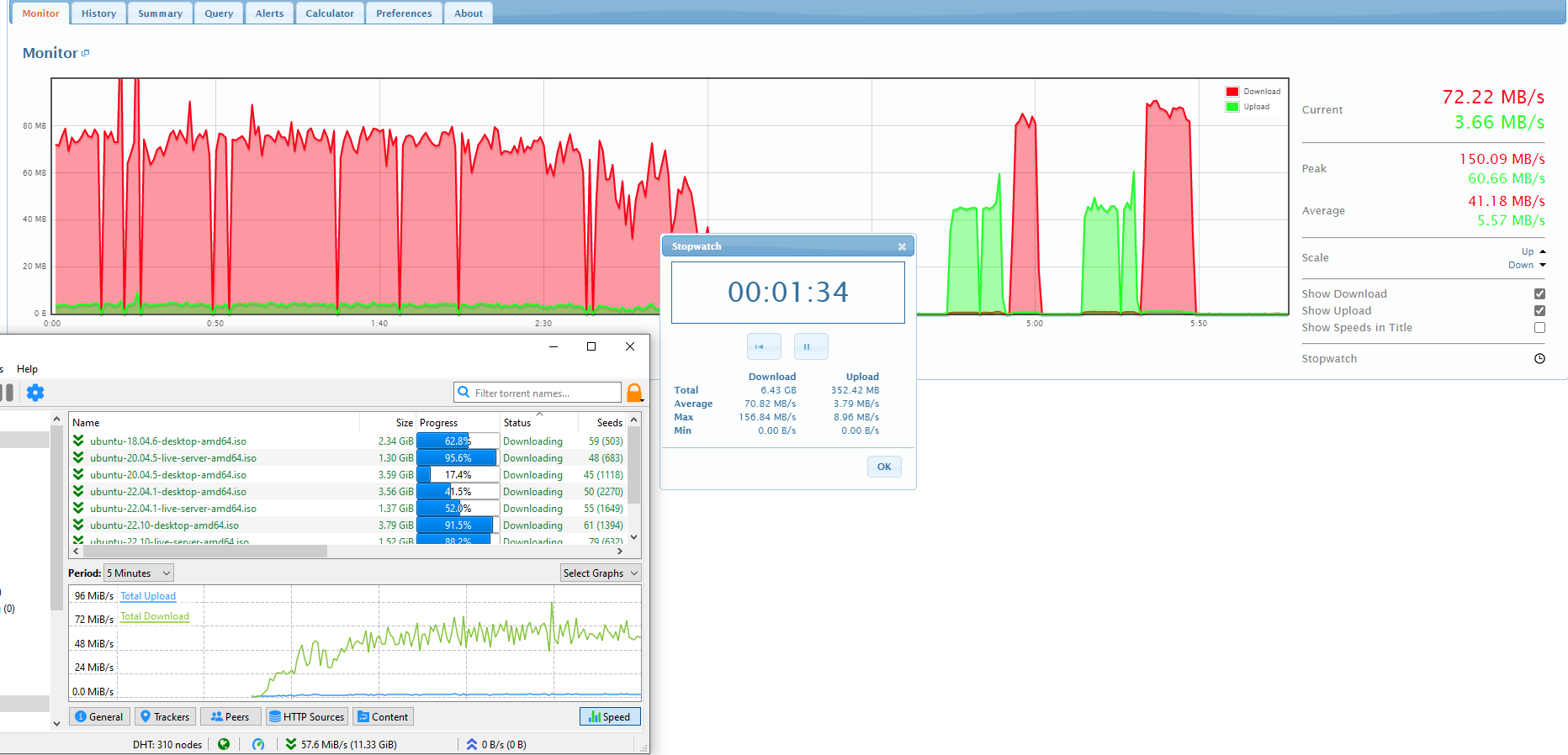Click the orange lock icon

click(634, 393)
